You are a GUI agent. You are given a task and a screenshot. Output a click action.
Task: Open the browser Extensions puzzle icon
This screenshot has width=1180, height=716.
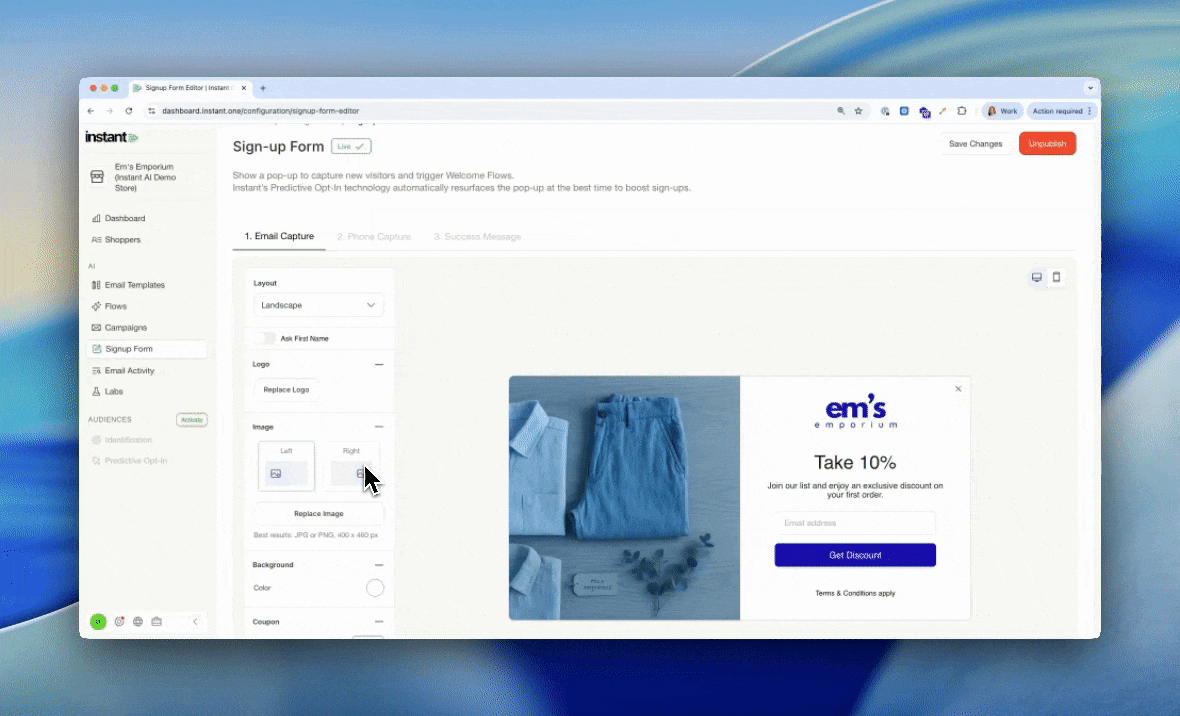pos(962,111)
